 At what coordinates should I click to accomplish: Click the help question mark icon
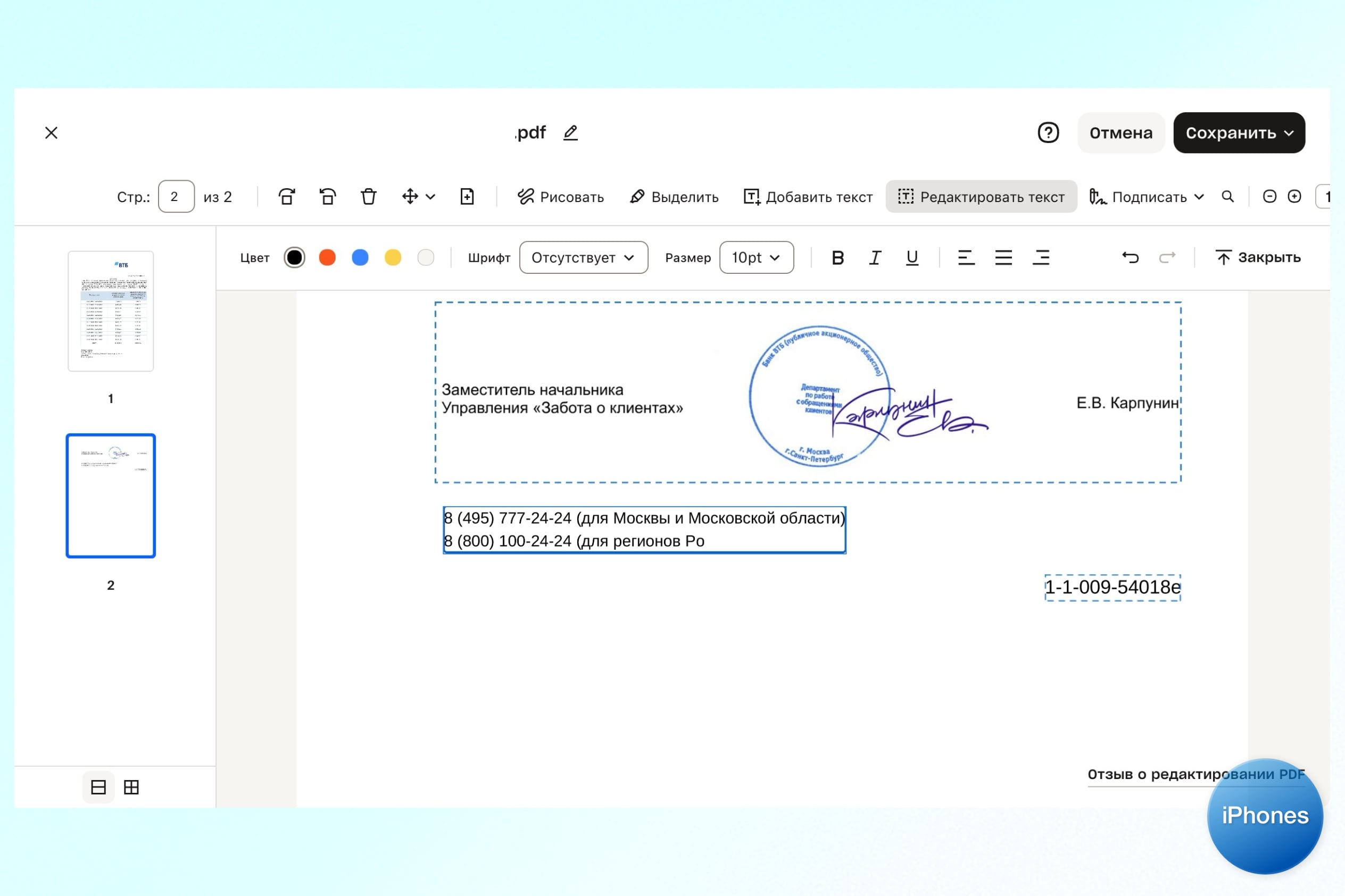pyautogui.click(x=1048, y=132)
